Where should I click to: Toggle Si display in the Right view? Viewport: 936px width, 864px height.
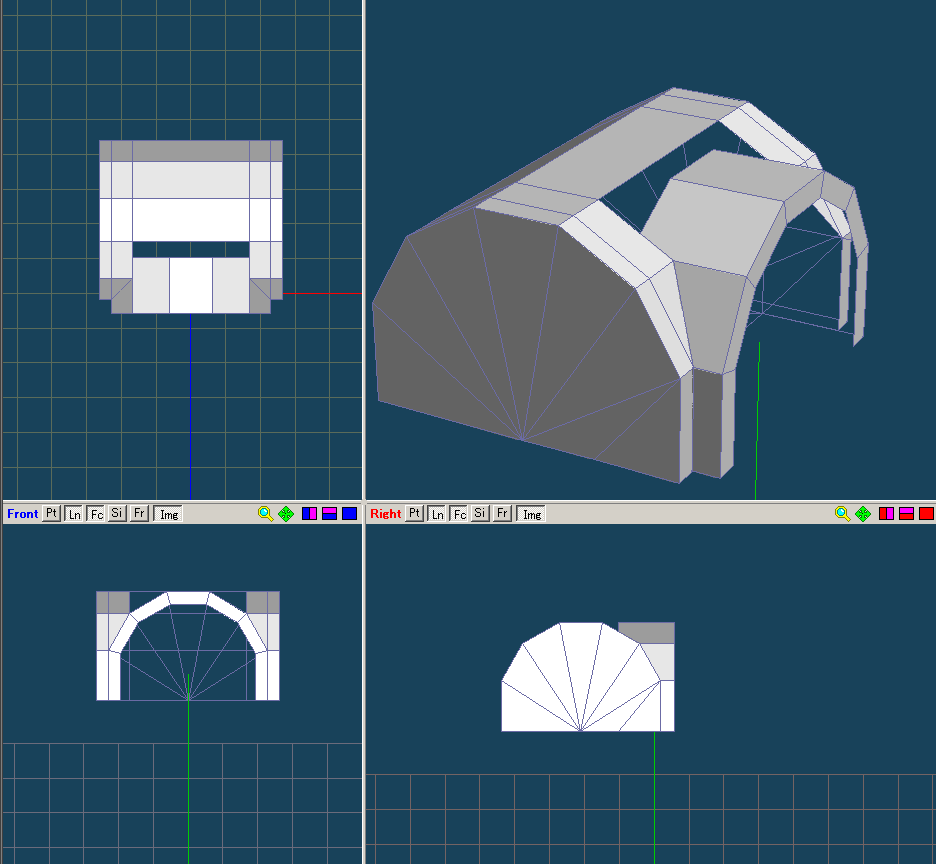pyautogui.click(x=481, y=514)
